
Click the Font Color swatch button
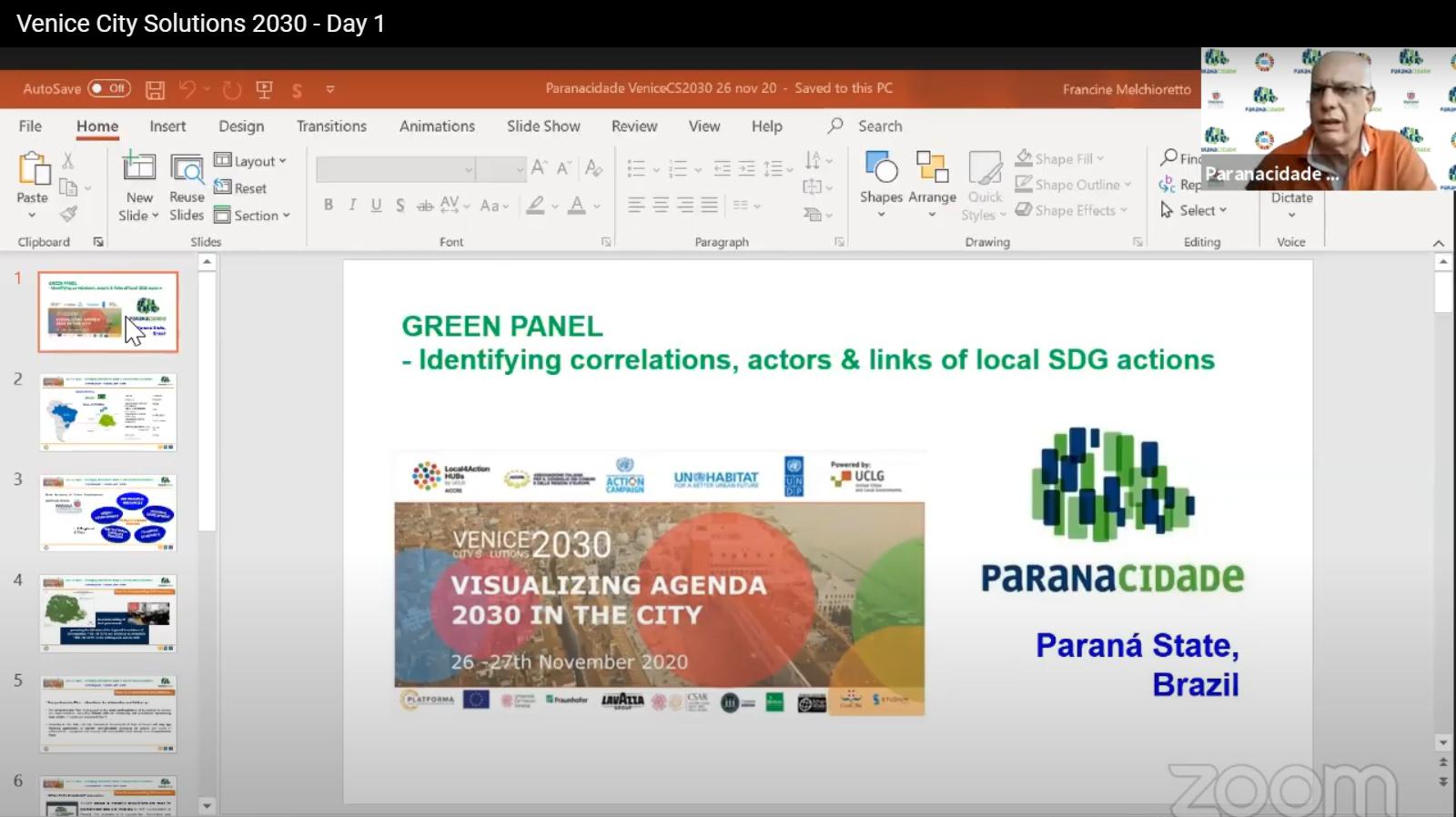(x=577, y=206)
